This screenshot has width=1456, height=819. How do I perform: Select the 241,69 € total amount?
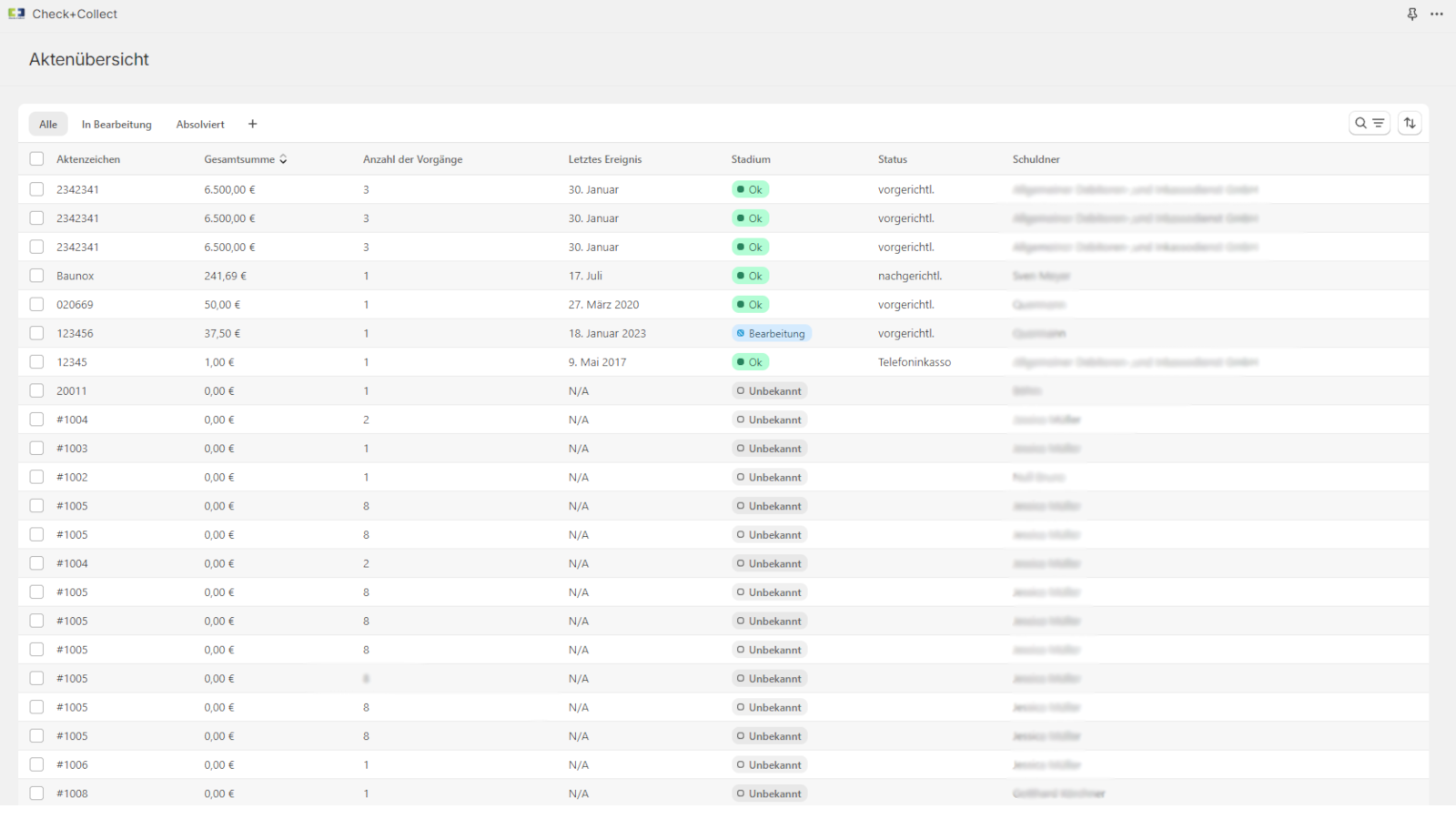(x=226, y=276)
